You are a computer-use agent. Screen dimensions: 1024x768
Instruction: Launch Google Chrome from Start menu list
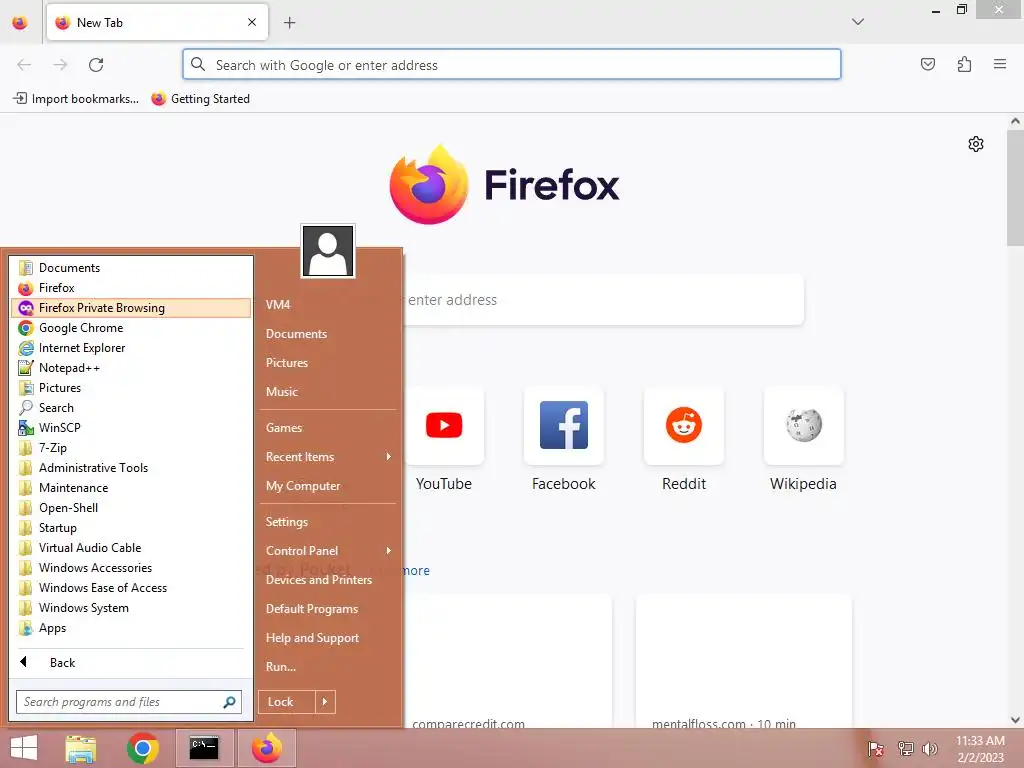point(131,328)
